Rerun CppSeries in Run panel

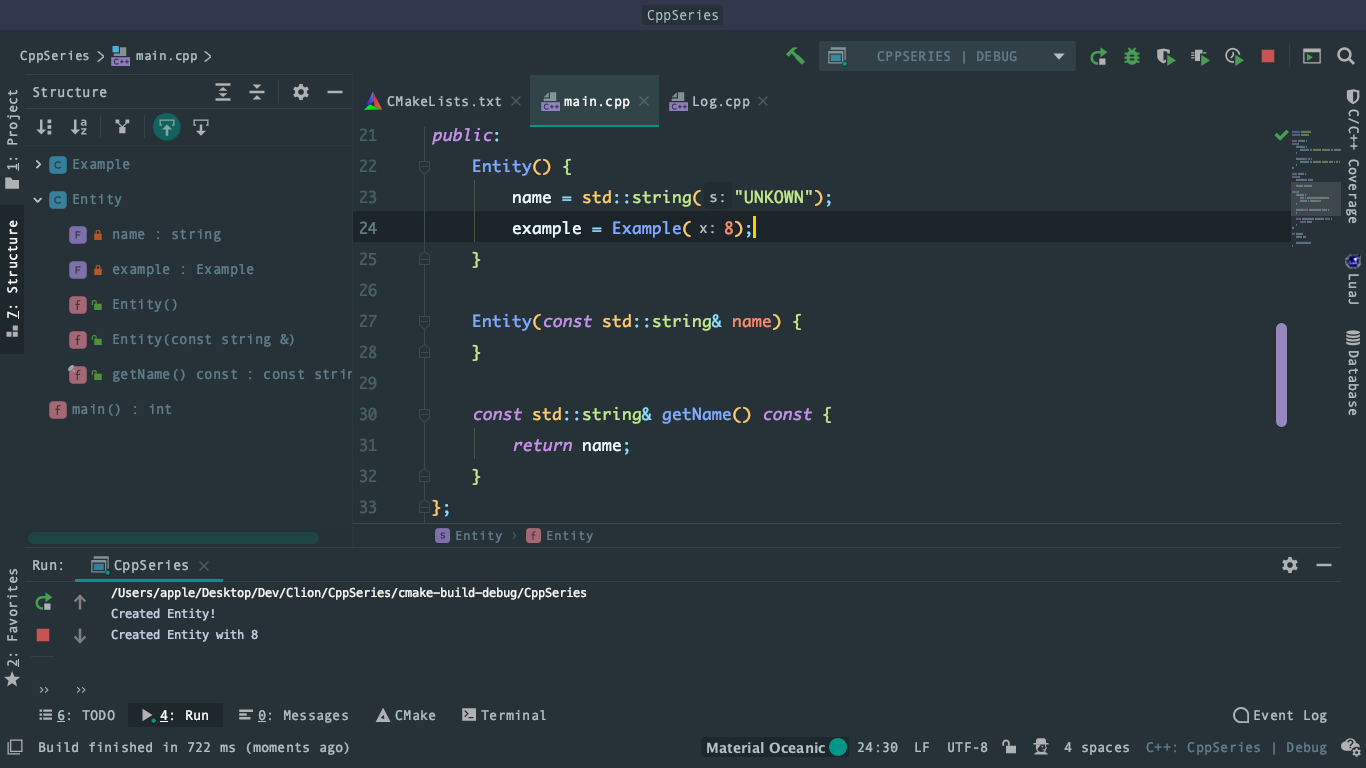point(43,602)
